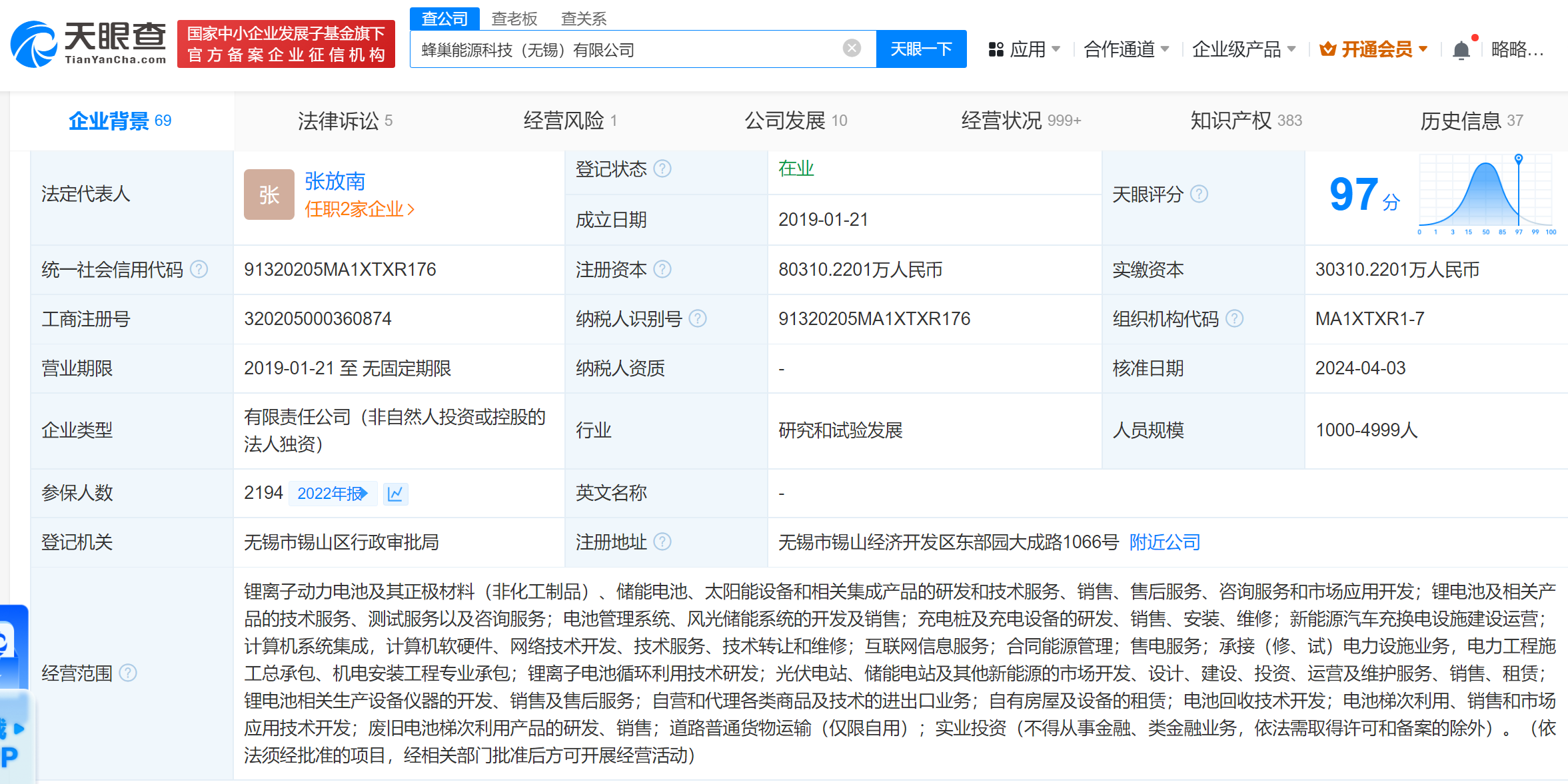The width and height of the screenshot is (1568, 784).
Task: Click the Tianyancha logo
Action: click(89, 44)
